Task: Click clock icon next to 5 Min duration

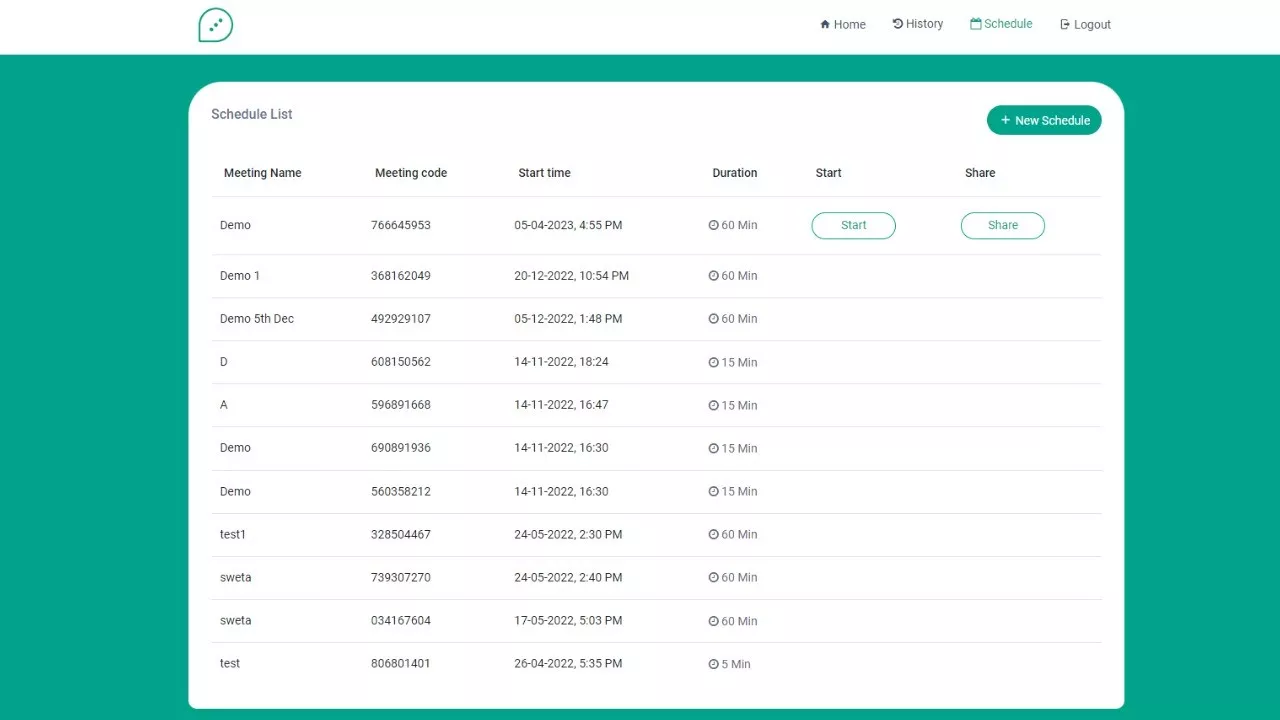Action: pos(714,664)
